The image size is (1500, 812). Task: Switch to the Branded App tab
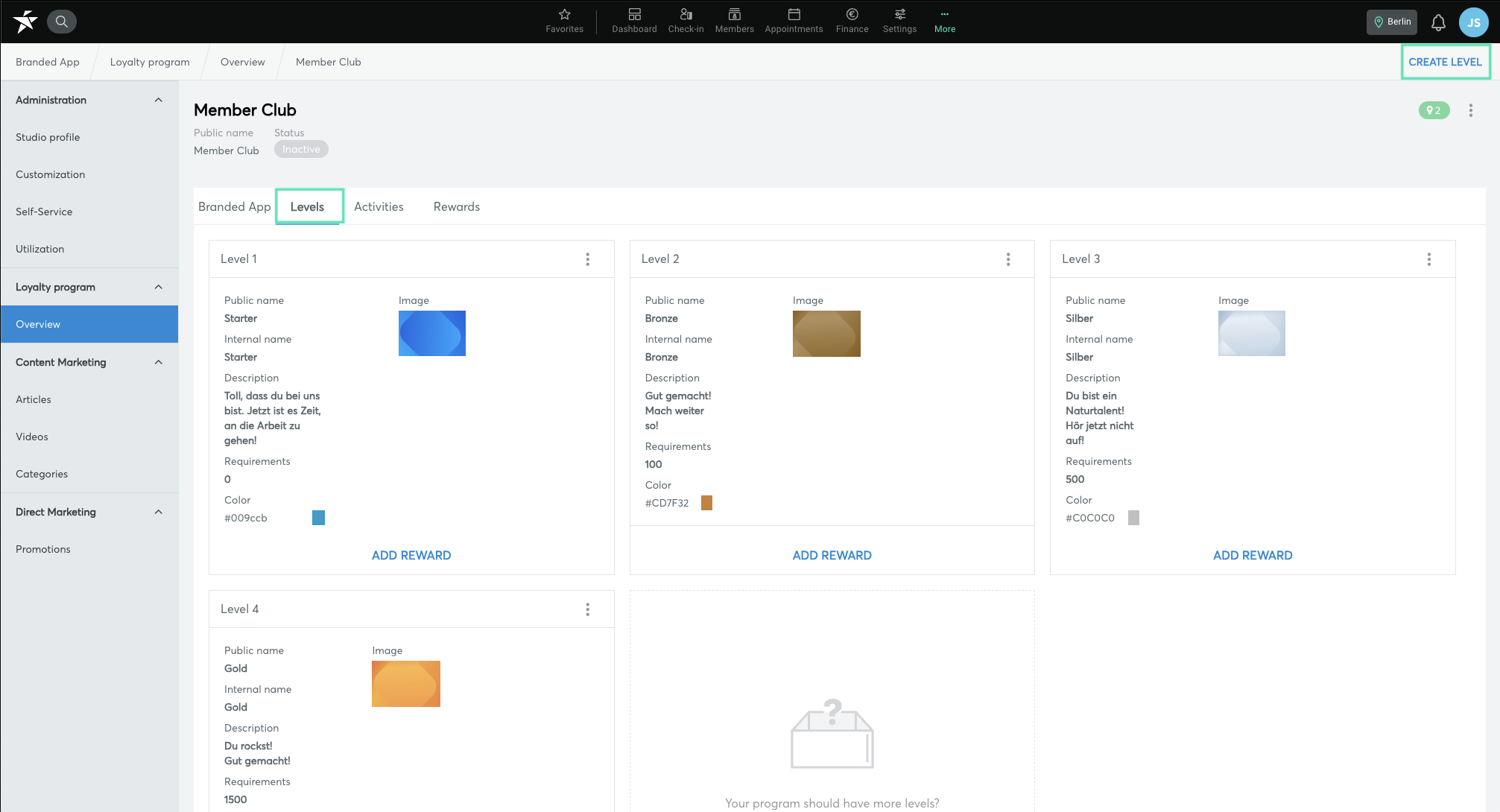tap(234, 206)
